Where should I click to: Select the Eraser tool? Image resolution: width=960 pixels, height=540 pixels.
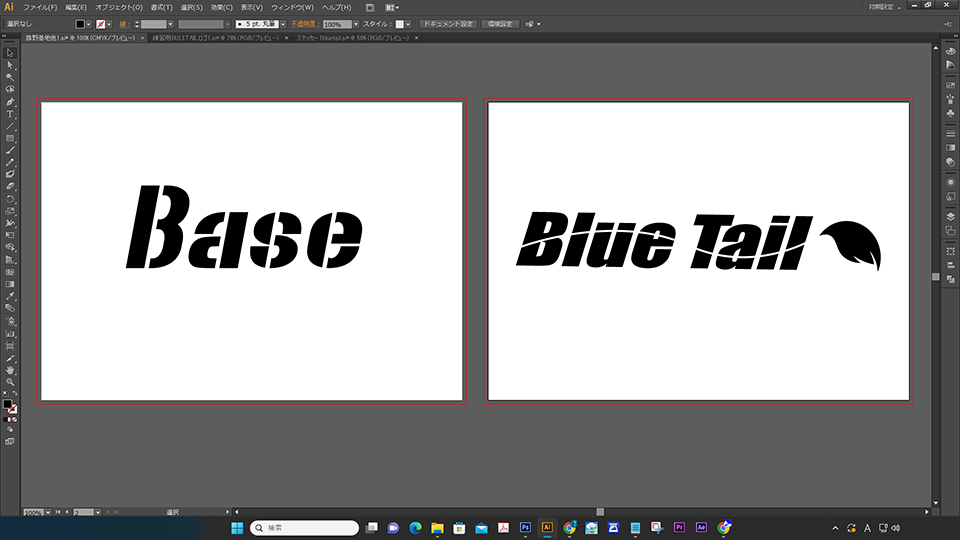click(x=10, y=186)
